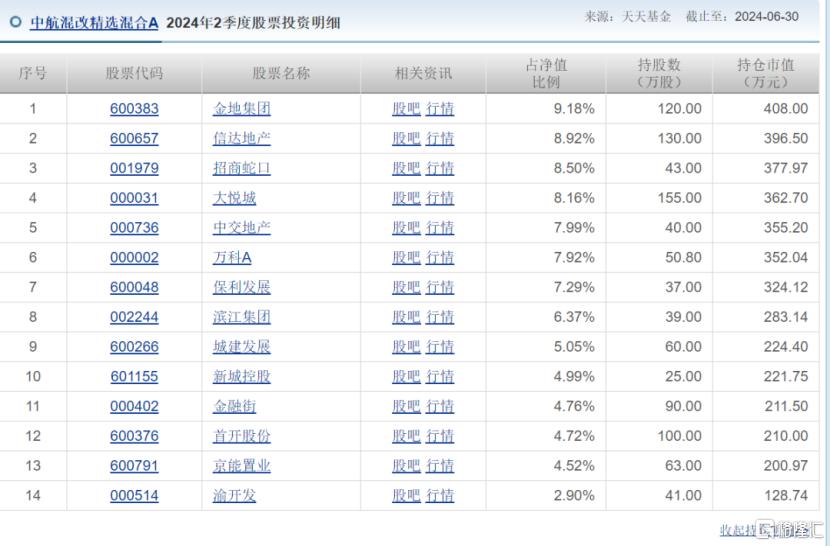
Task: View 行情 quotes for 中交地产
Action: click(x=440, y=227)
